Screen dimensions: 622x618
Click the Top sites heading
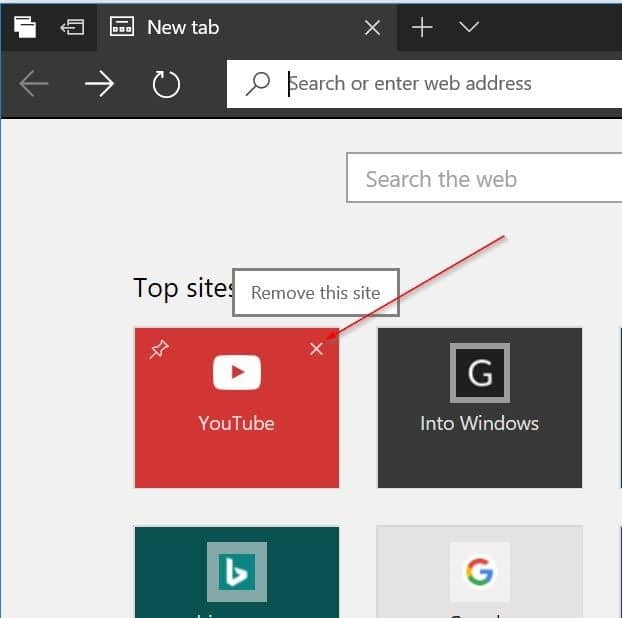[183, 288]
